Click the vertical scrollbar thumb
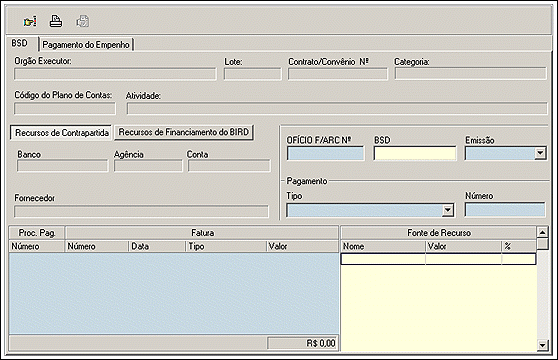This screenshot has width=558, height=360. pyautogui.click(x=542, y=244)
